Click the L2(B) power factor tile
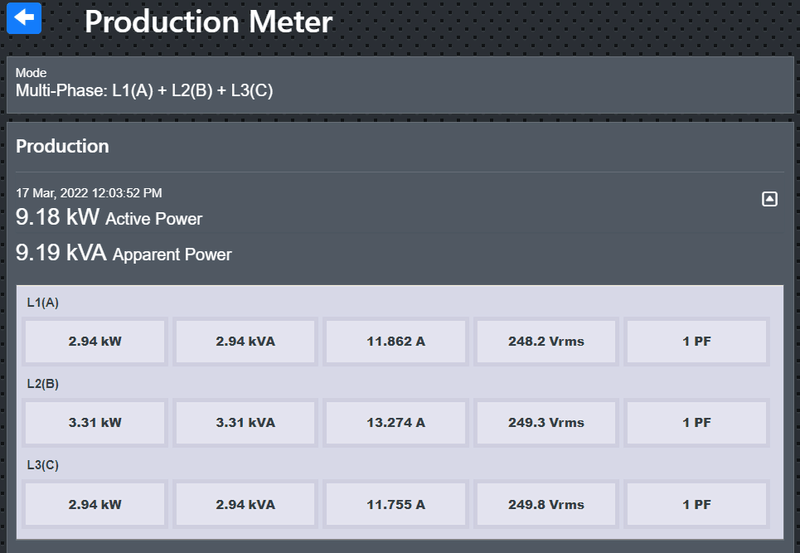The height and width of the screenshot is (553, 800). coord(696,423)
